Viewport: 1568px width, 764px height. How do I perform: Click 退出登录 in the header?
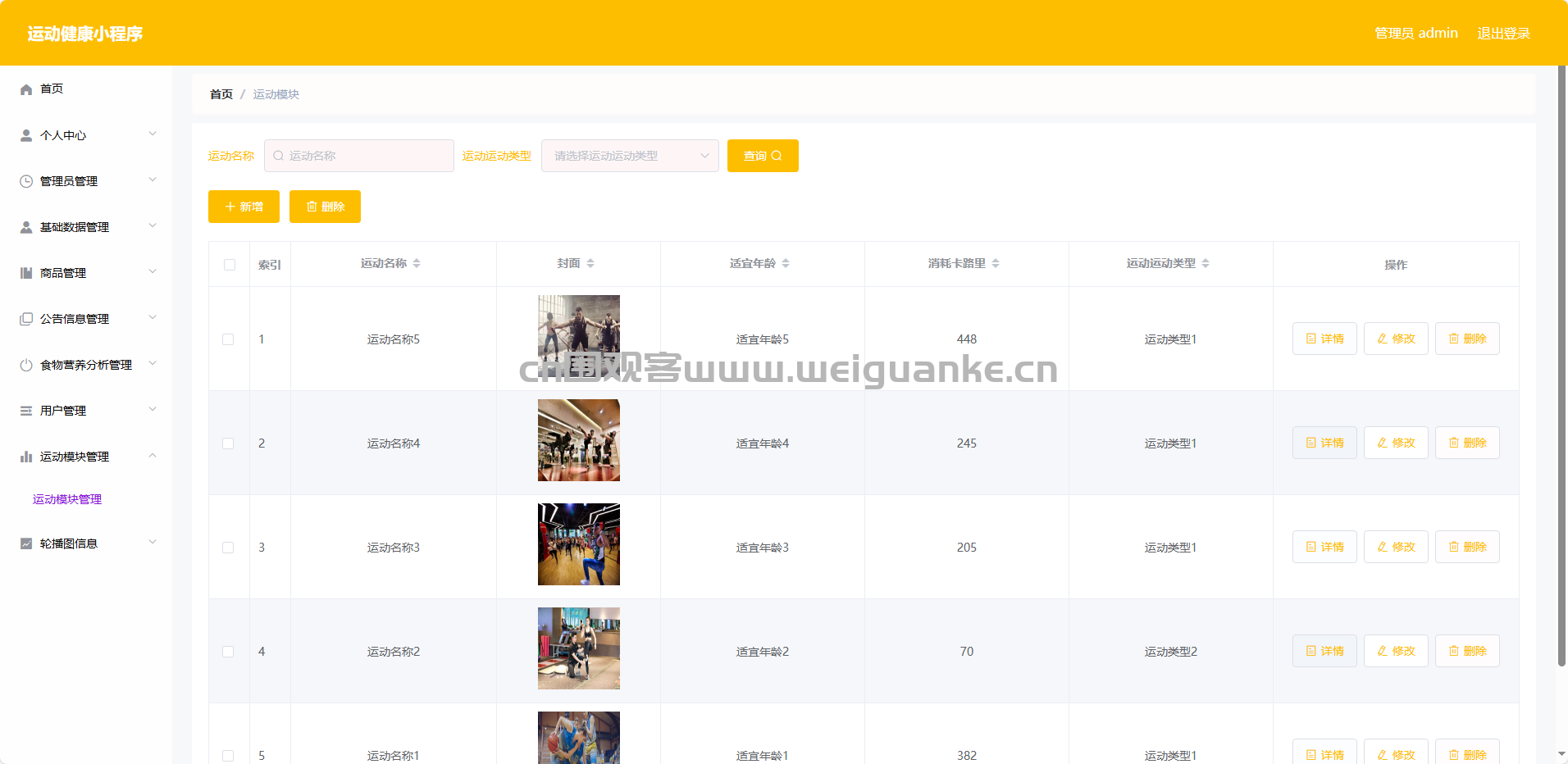(x=1504, y=34)
